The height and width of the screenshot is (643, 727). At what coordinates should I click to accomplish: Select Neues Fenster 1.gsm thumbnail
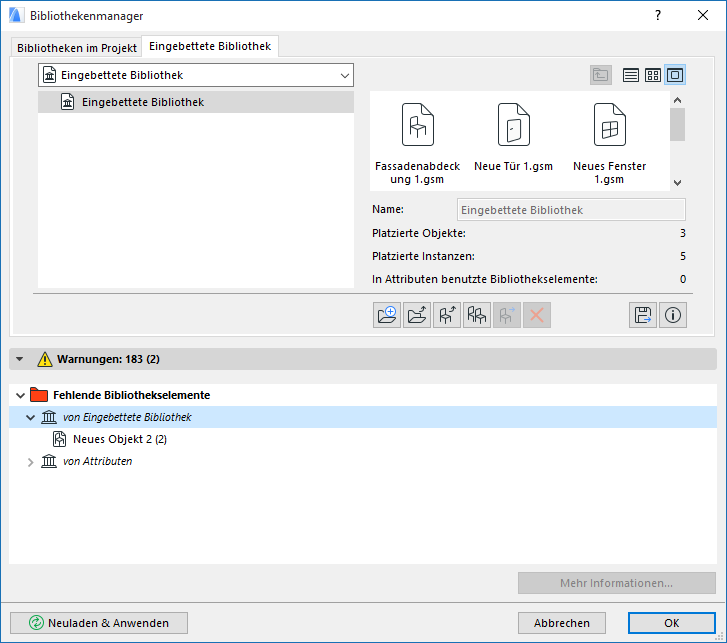tap(609, 143)
